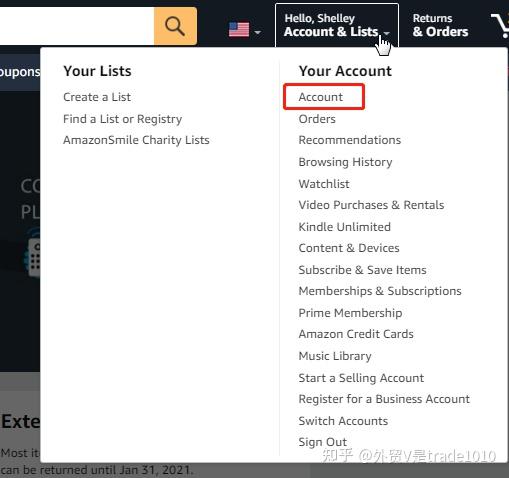509x478 pixels.
Task: Open AmazonSmile Charity Lists
Action: click(136, 140)
